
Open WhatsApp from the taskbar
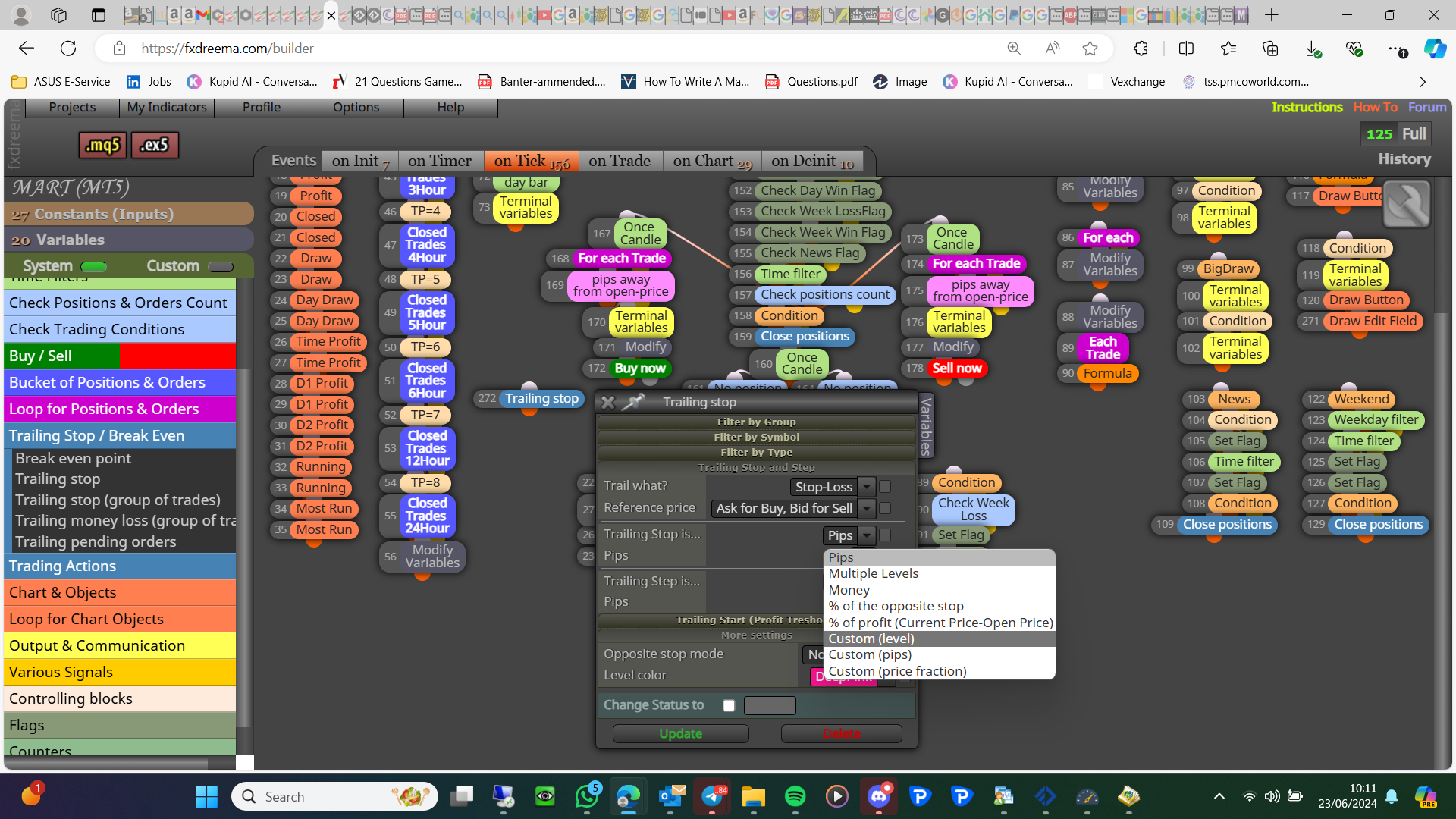point(586,796)
